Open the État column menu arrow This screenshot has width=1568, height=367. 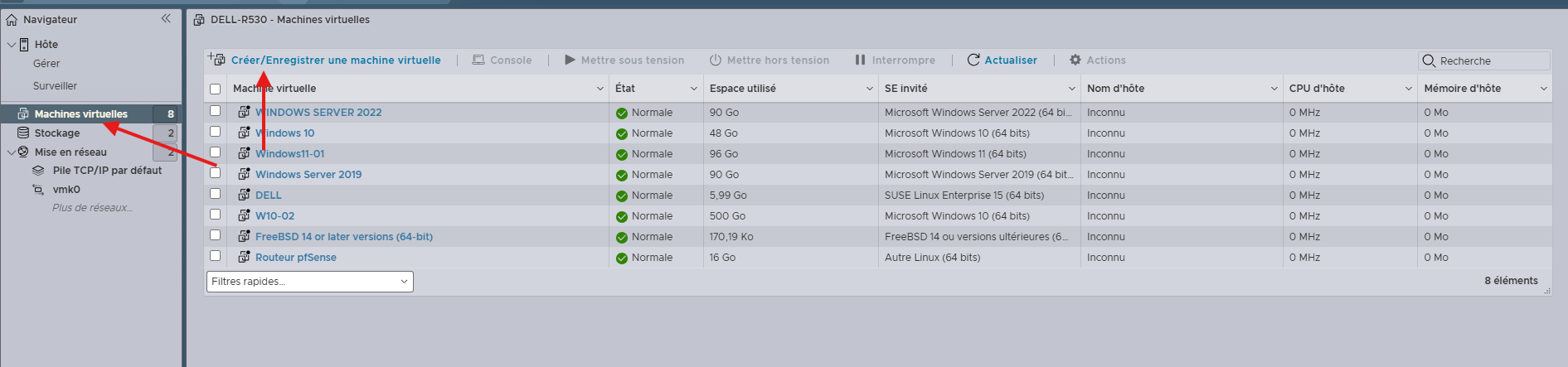pos(694,89)
